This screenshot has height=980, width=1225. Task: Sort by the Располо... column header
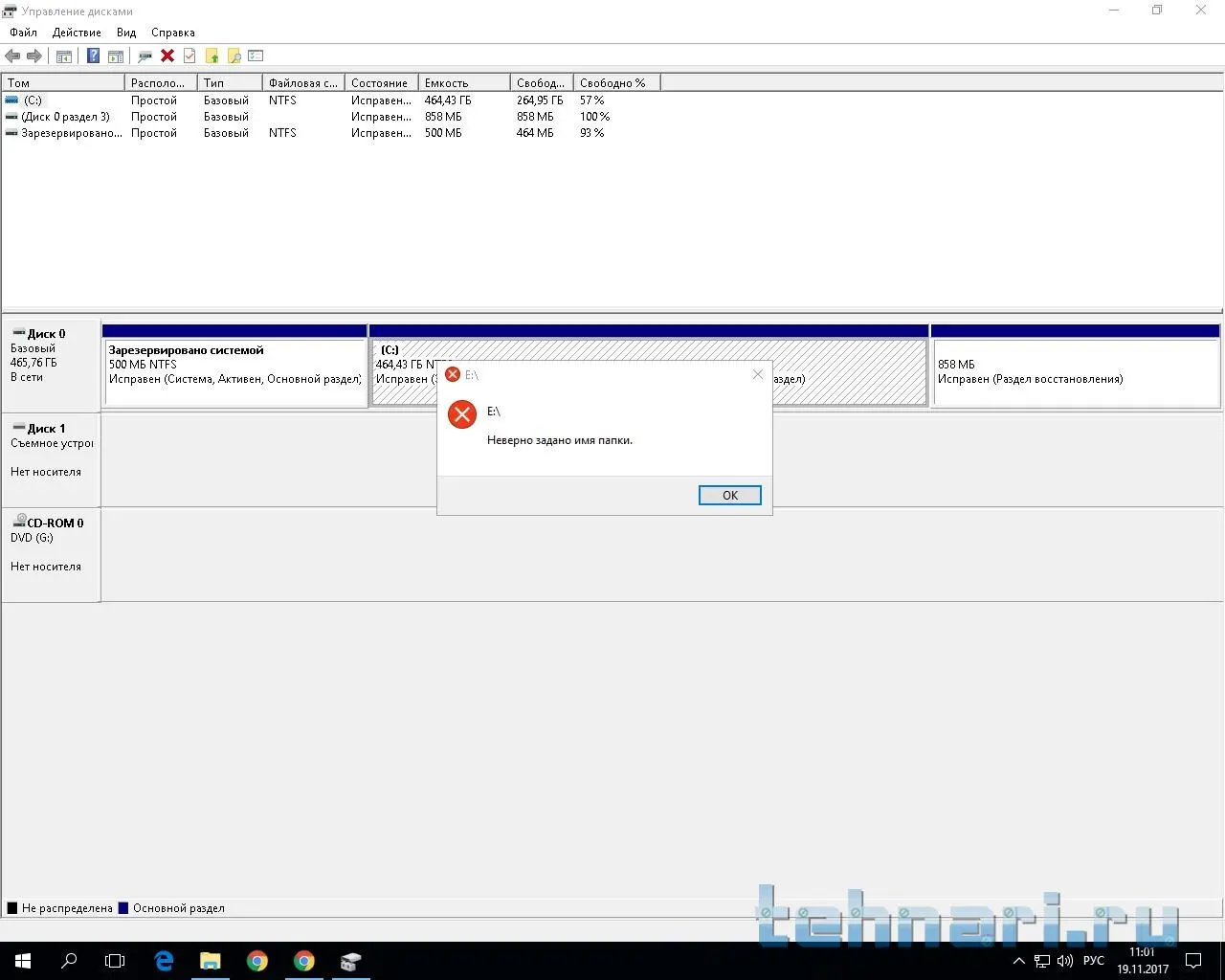(161, 83)
